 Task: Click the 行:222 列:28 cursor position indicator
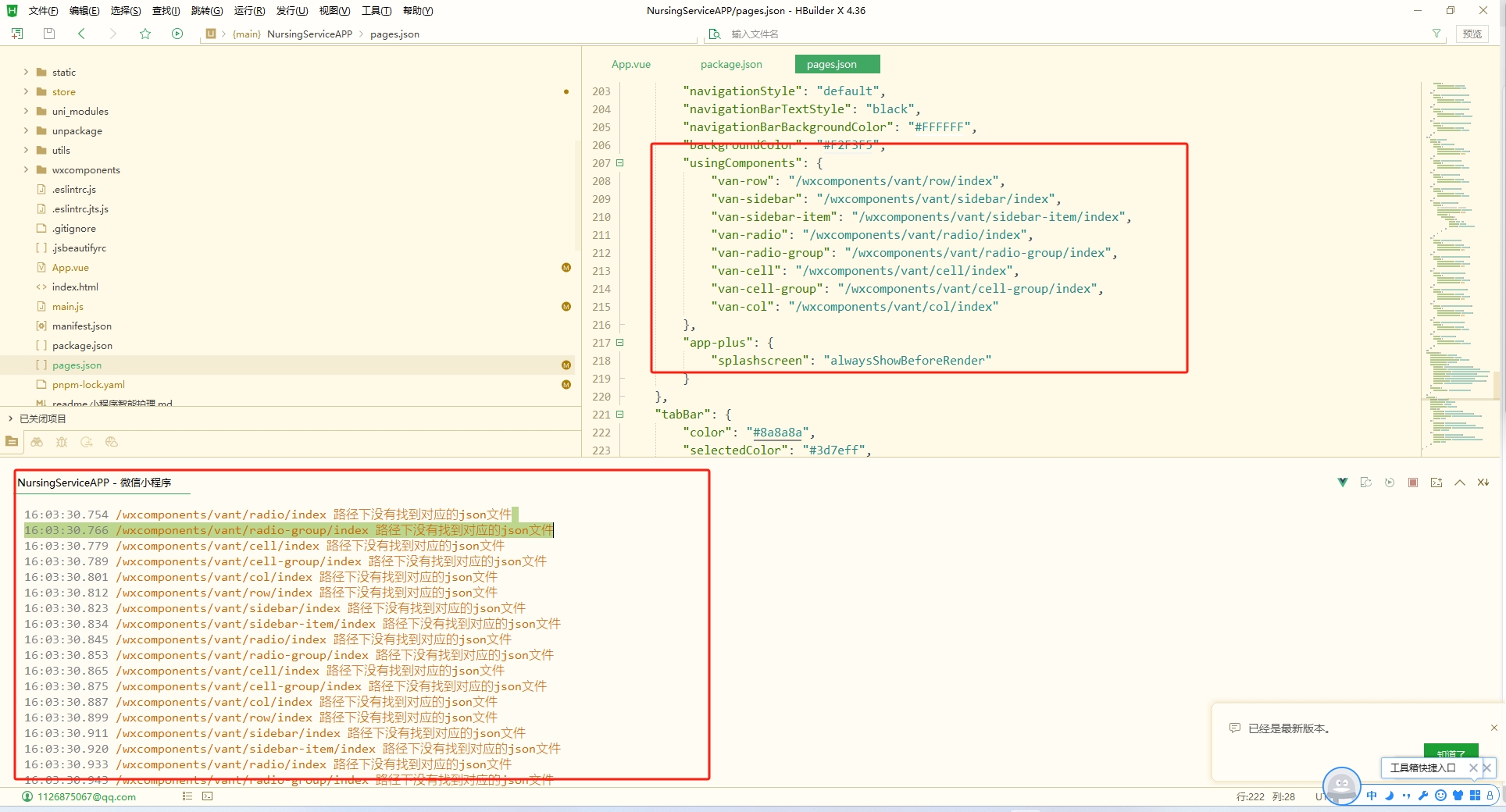coord(1265,796)
